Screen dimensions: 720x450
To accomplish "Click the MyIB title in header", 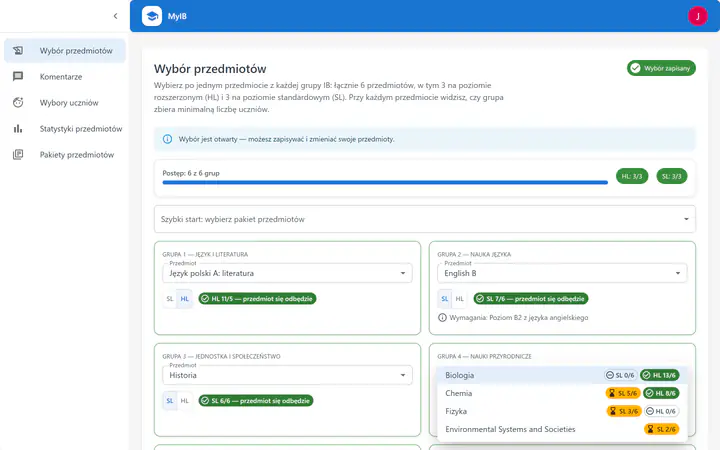I will 177,16.
